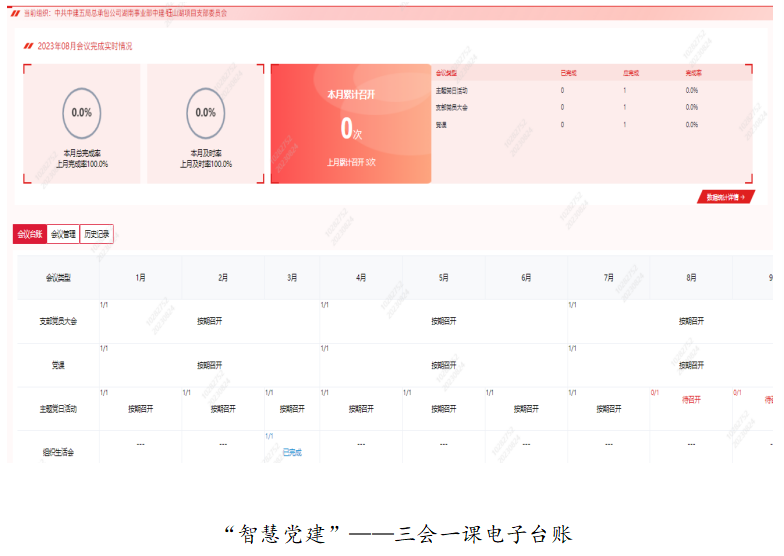
Task: Click the 2月 column header
Action: tap(223, 278)
